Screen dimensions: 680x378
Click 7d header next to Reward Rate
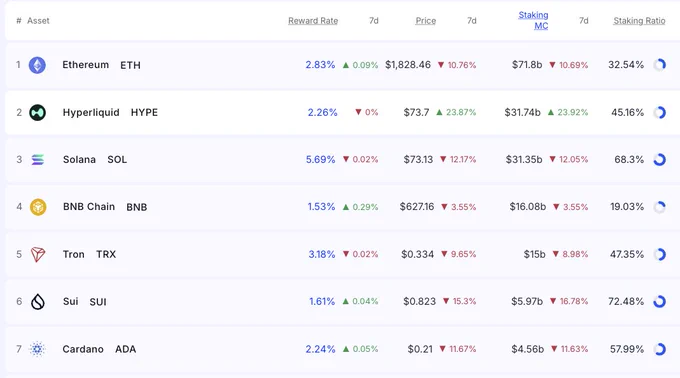point(374,20)
